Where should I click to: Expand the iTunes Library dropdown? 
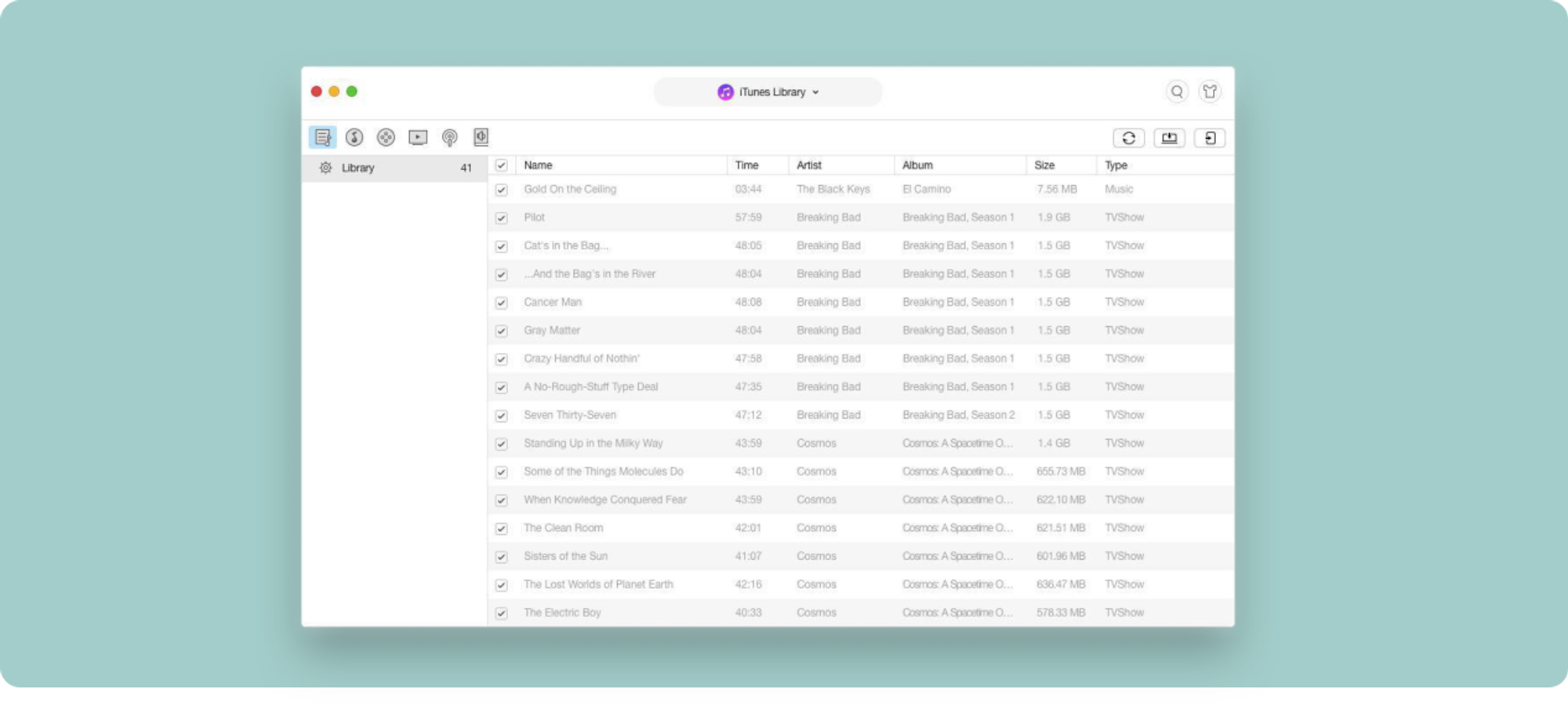[x=768, y=92]
